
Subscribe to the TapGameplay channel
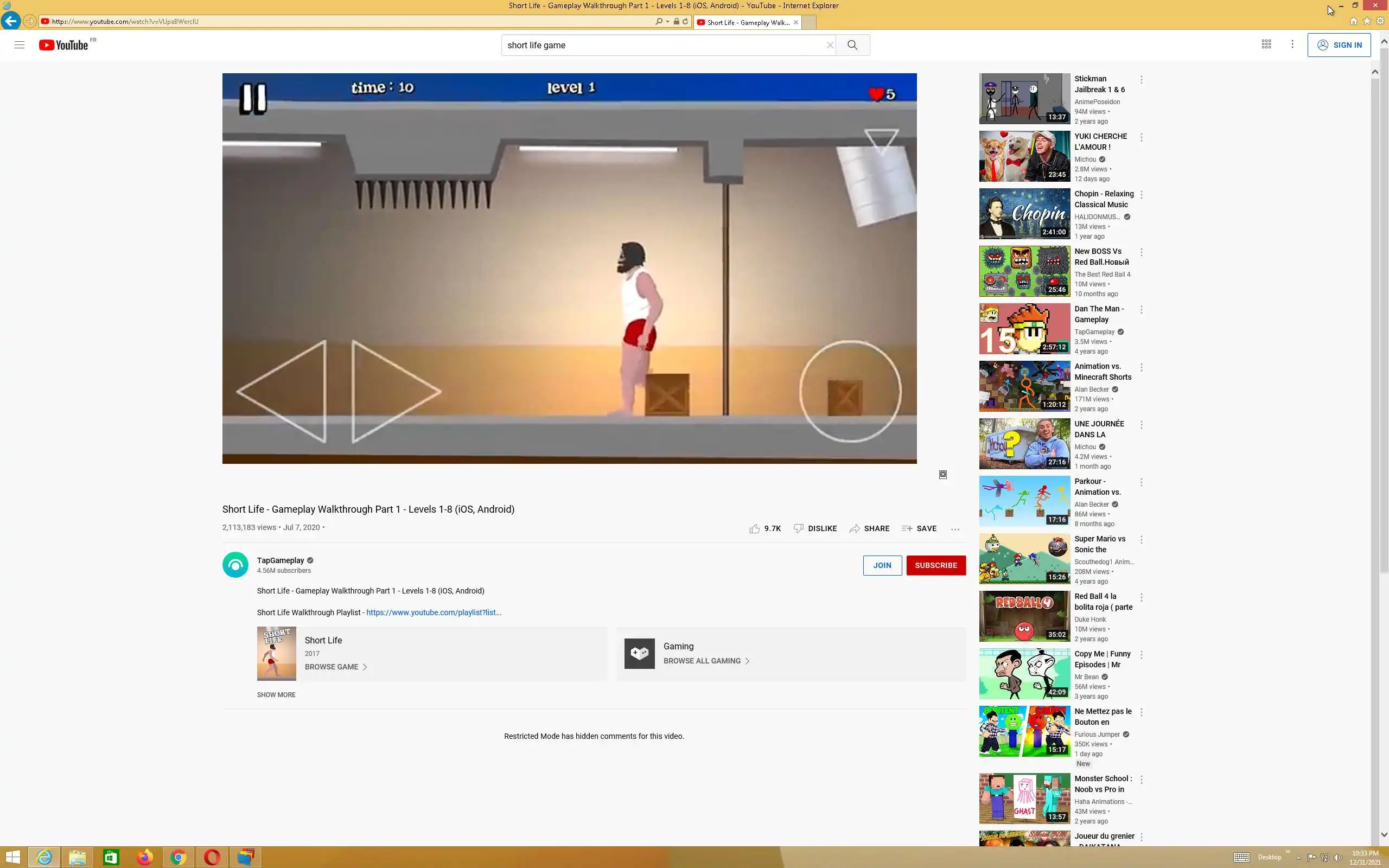pyautogui.click(x=935, y=565)
